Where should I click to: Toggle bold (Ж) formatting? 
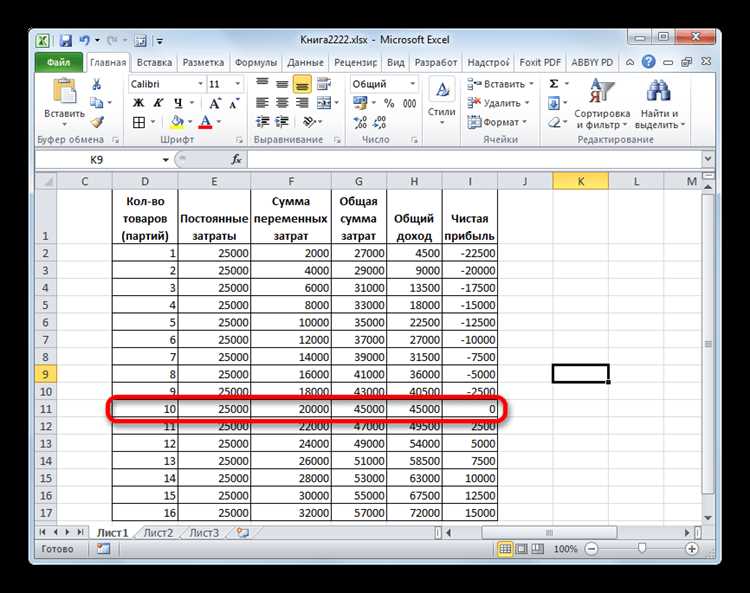pyautogui.click(x=138, y=103)
